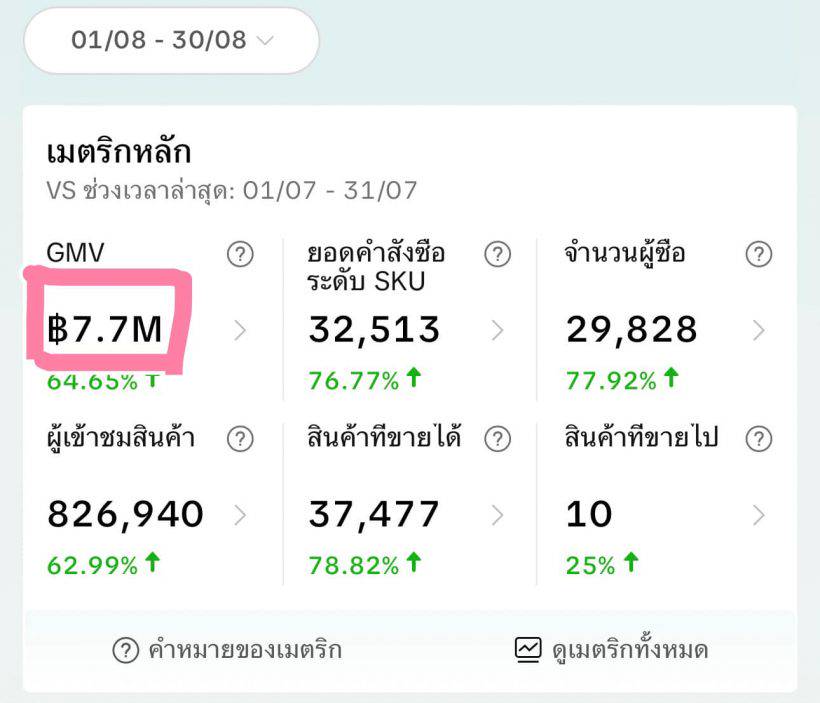
Task: Click the chart icon beside ดูเมตริกทั้งหมด
Action: [528, 650]
